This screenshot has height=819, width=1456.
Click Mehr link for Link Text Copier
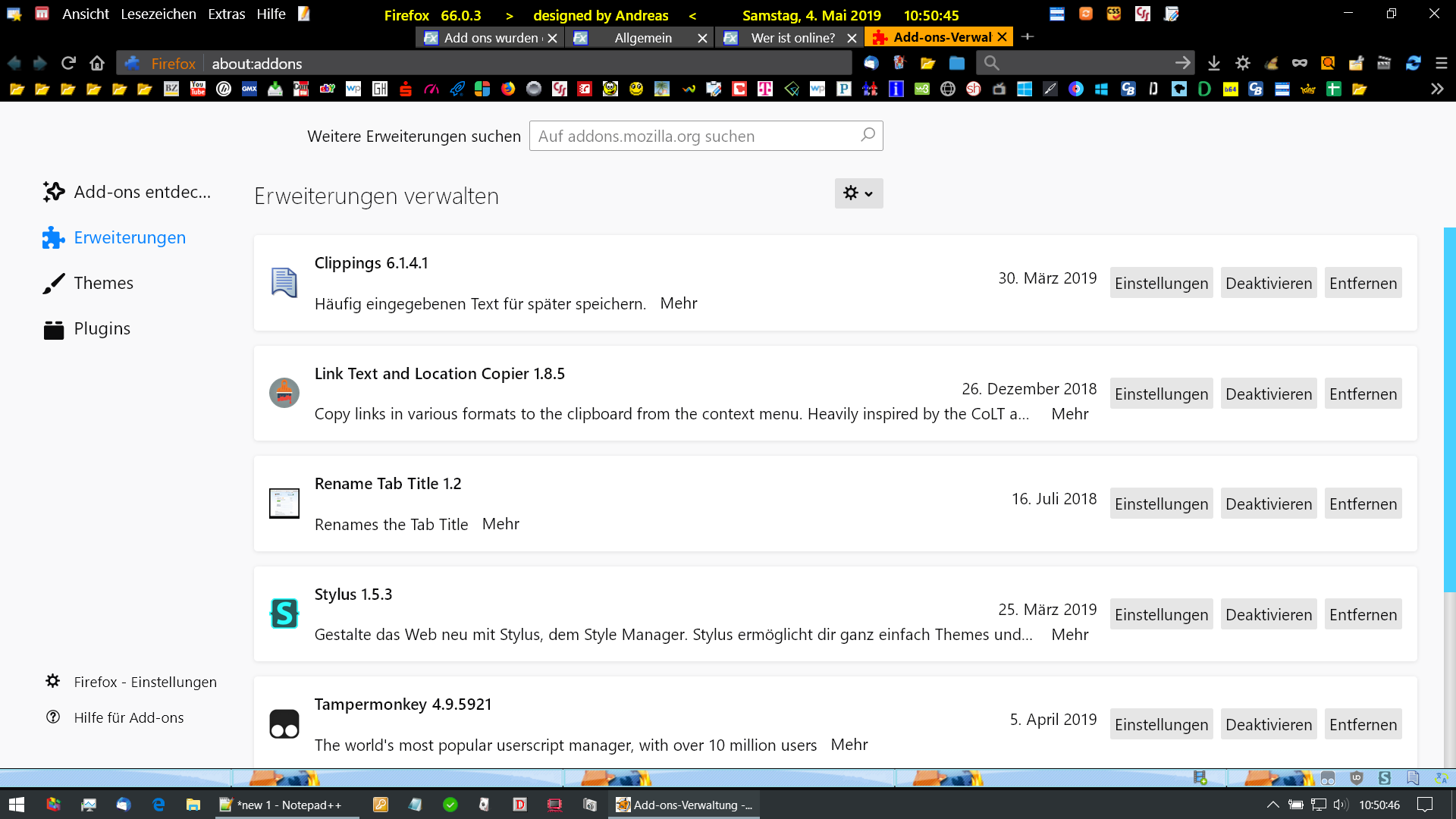[1069, 414]
